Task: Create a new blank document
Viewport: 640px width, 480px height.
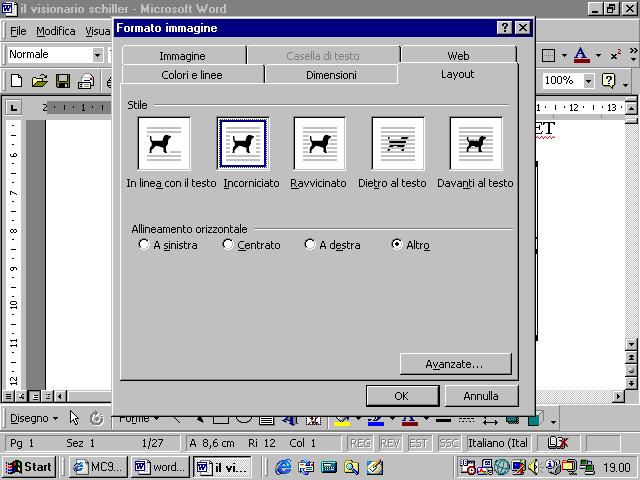Action: coord(16,81)
